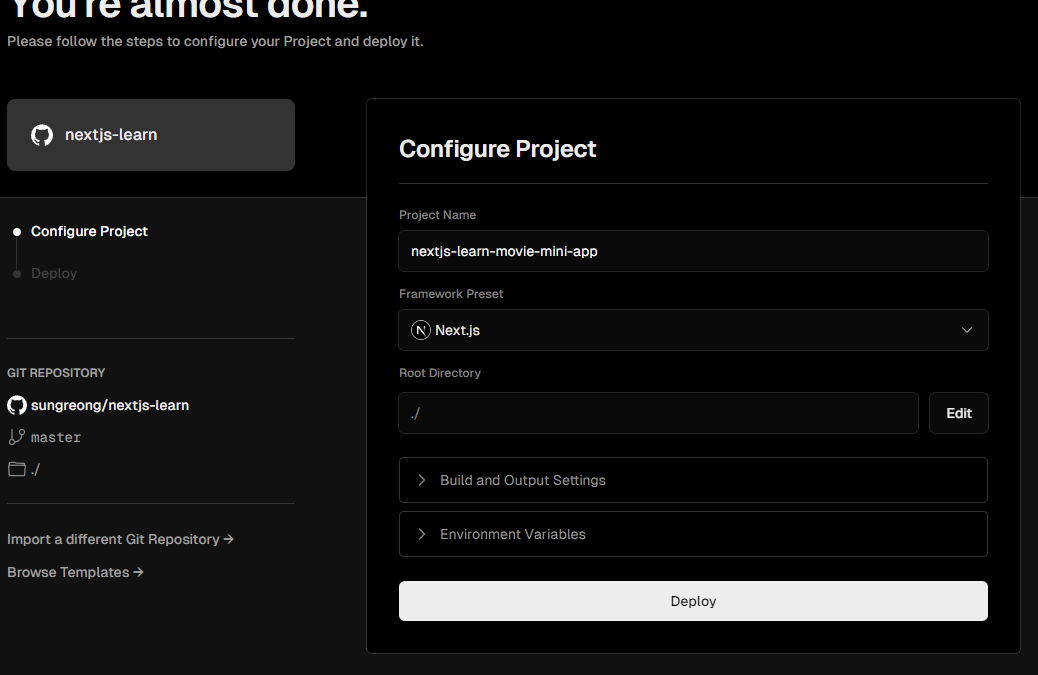Image resolution: width=1038 pixels, height=675 pixels.
Task: Click the ./ path text beside folder icon
Action: point(35,469)
